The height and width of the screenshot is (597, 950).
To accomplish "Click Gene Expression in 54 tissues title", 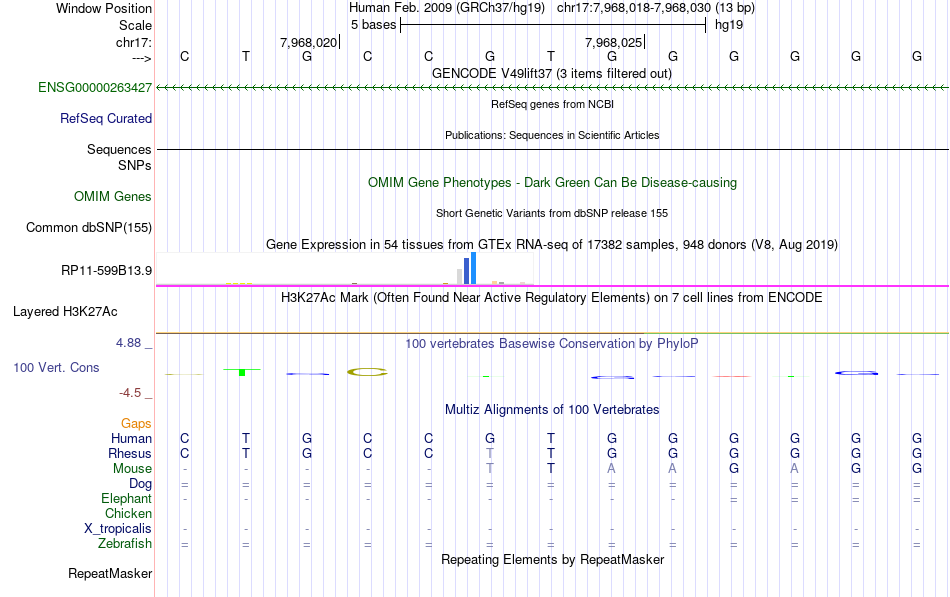I will click(552, 245).
